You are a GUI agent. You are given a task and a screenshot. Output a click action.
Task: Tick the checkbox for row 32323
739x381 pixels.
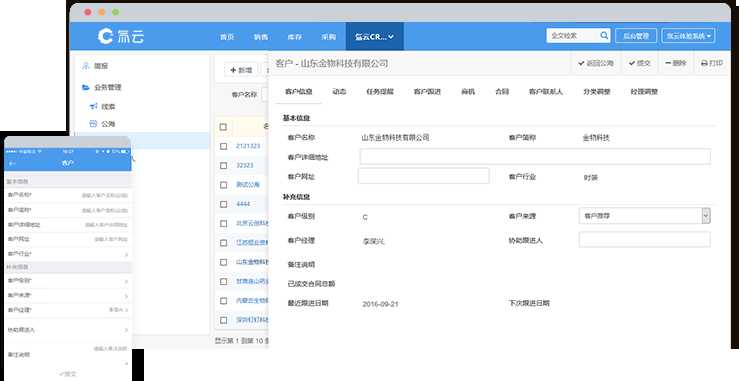click(223, 166)
